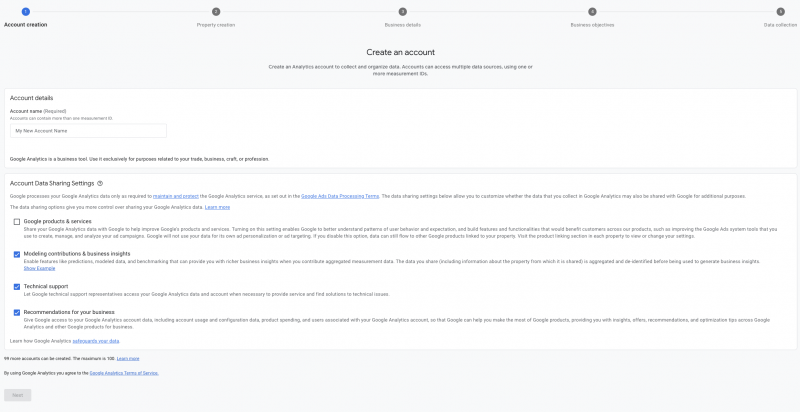The height and width of the screenshot is (412, 800).
Task: Open the Google Ads Data Processing Terms link
Action: [x=340, y=196]
